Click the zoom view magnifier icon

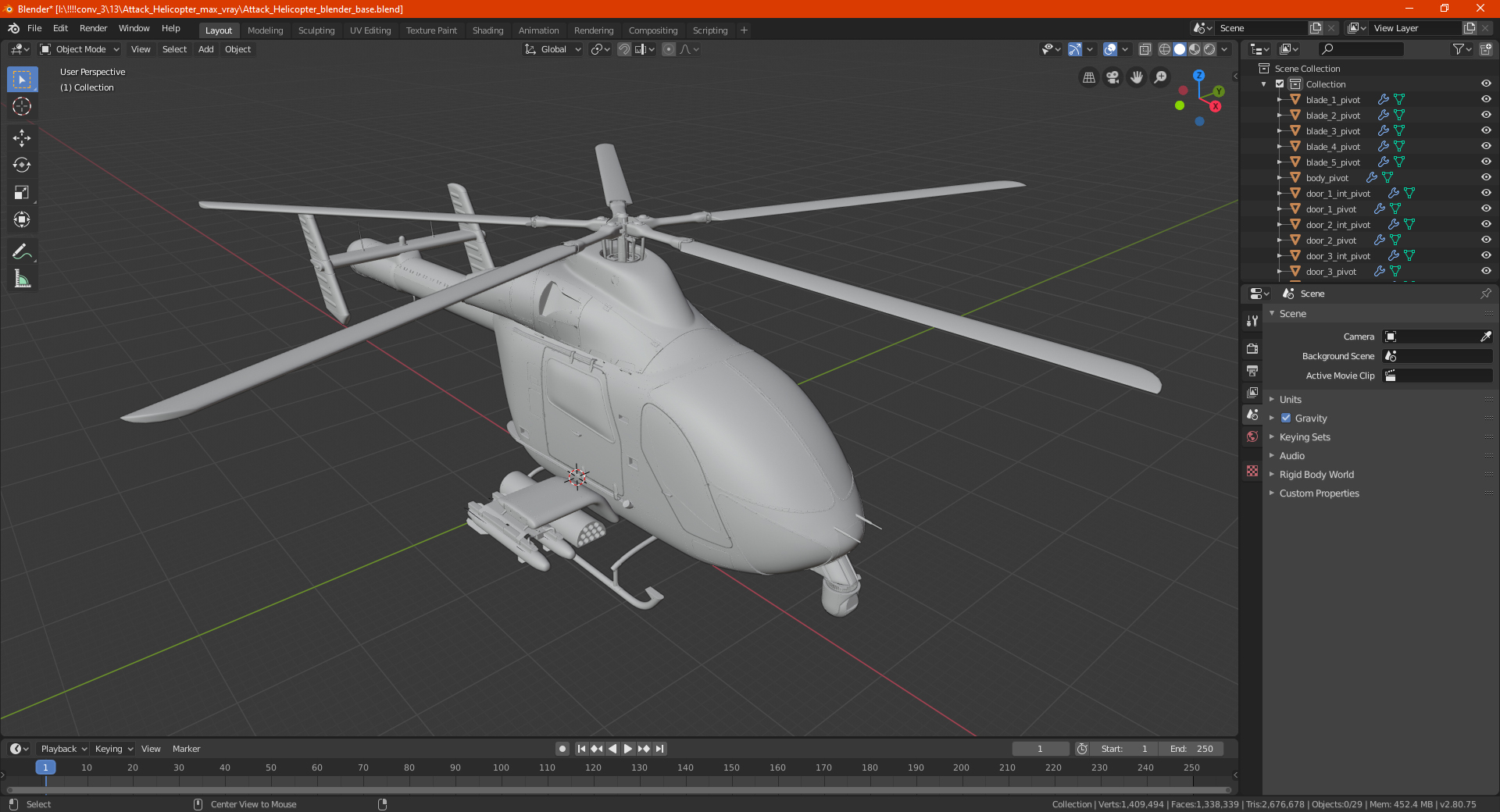[1161, 77]
